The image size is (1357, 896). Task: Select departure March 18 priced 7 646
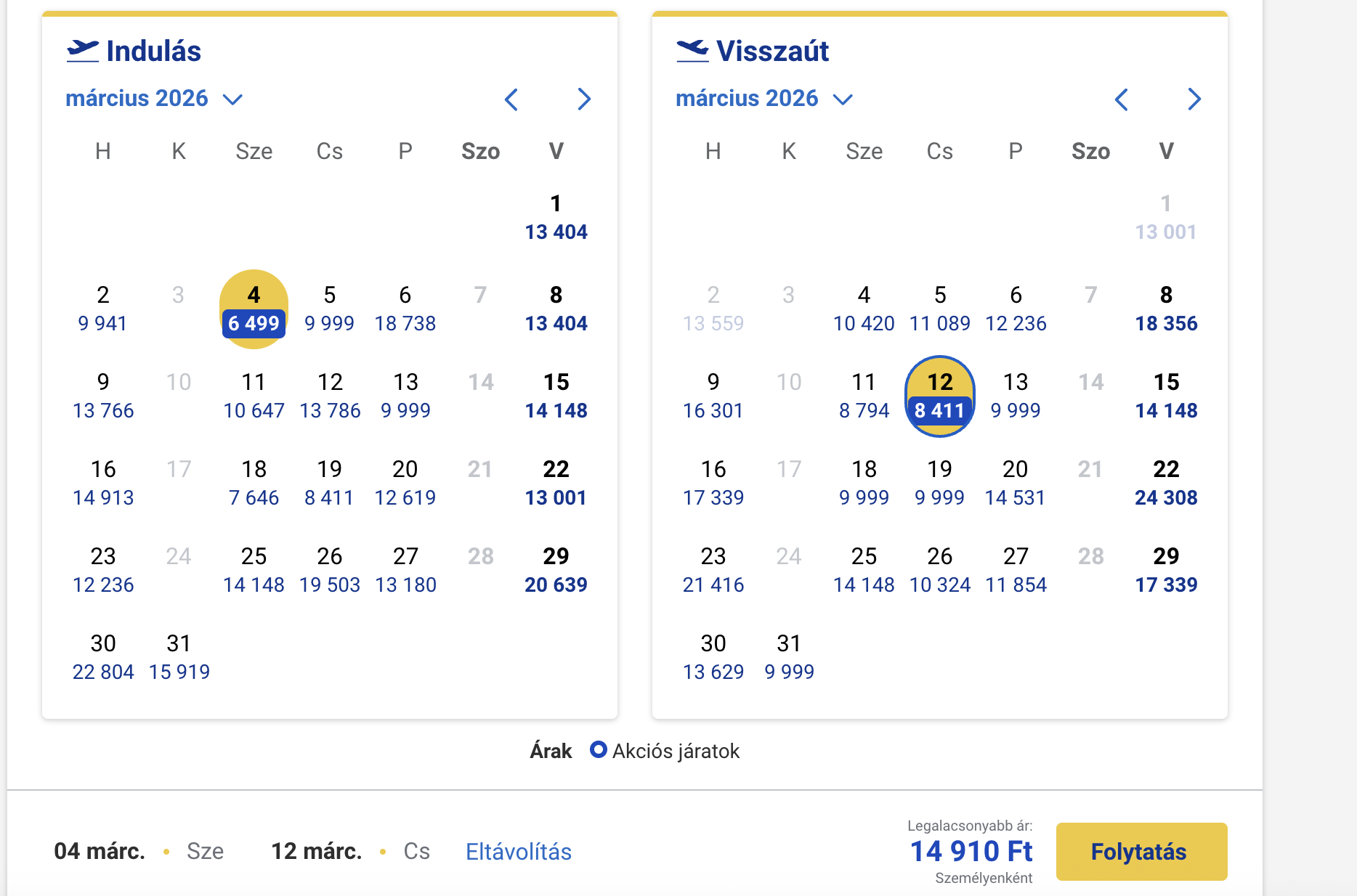pos(254,484)
